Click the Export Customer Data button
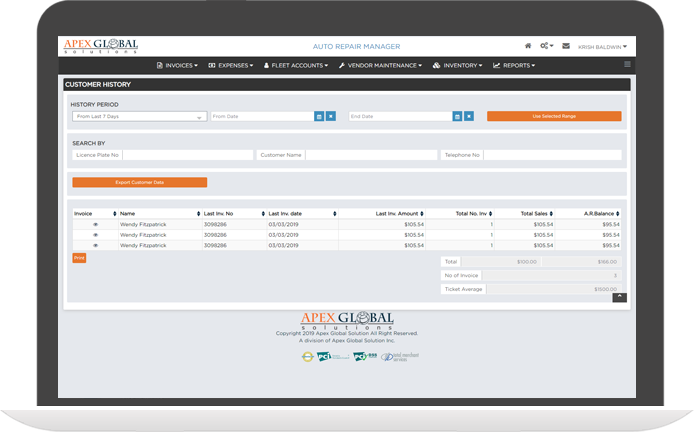 (139, 182)
